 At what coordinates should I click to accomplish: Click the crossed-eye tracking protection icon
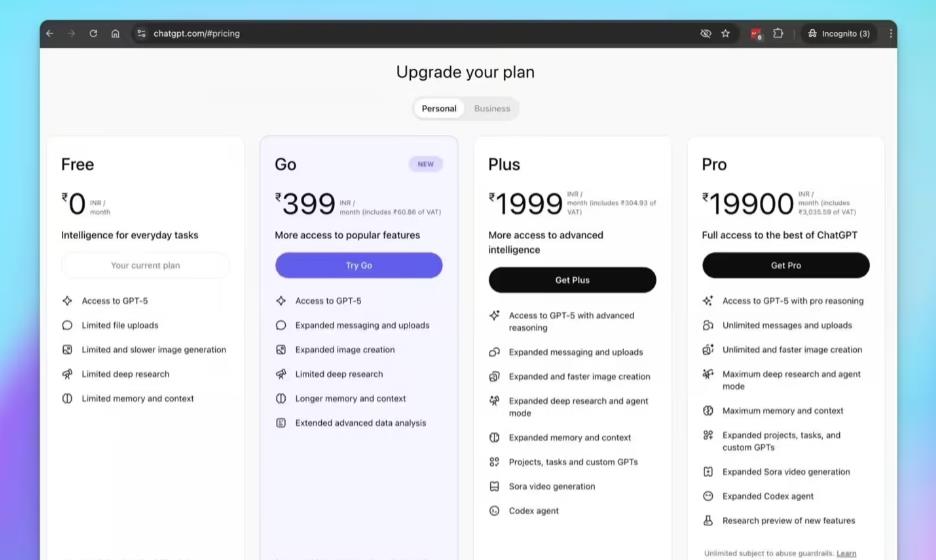[x=706, y=33]
